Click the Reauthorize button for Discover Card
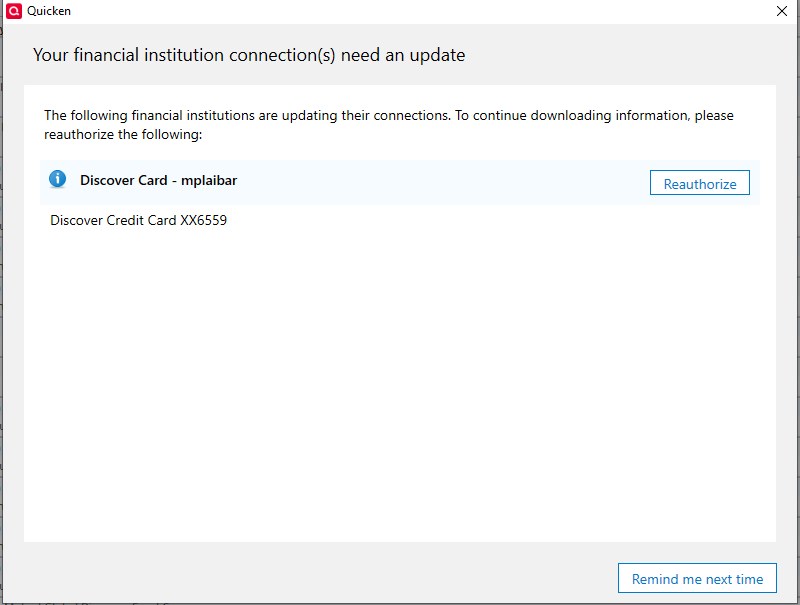This screenshot has height=605, width=800. point(699,183)
